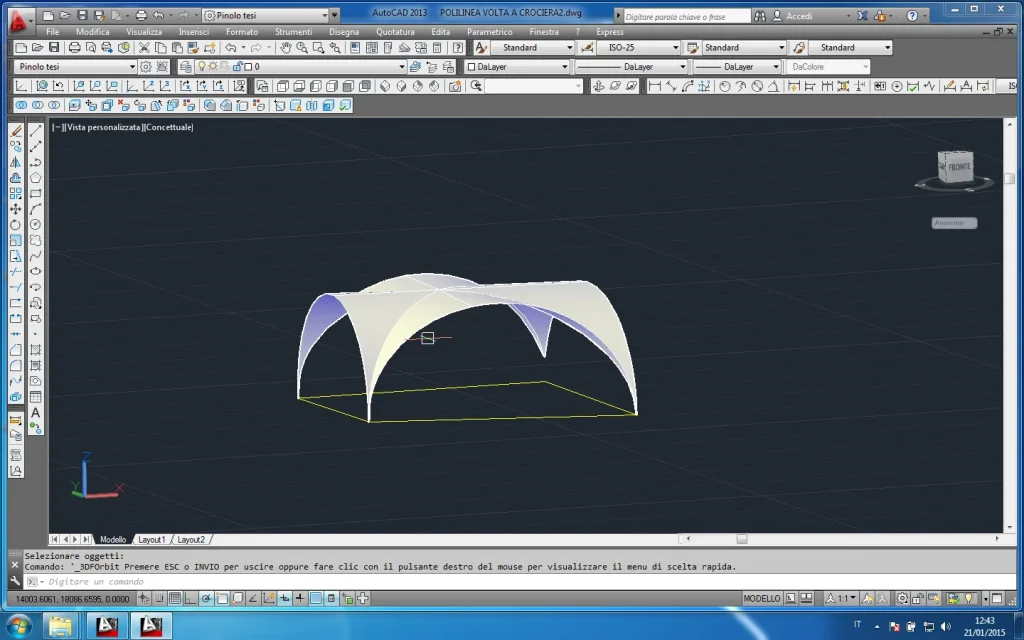1024x640 pixels.
Task: Open the Layer Properties Manager icon
Action: (185, 67)
